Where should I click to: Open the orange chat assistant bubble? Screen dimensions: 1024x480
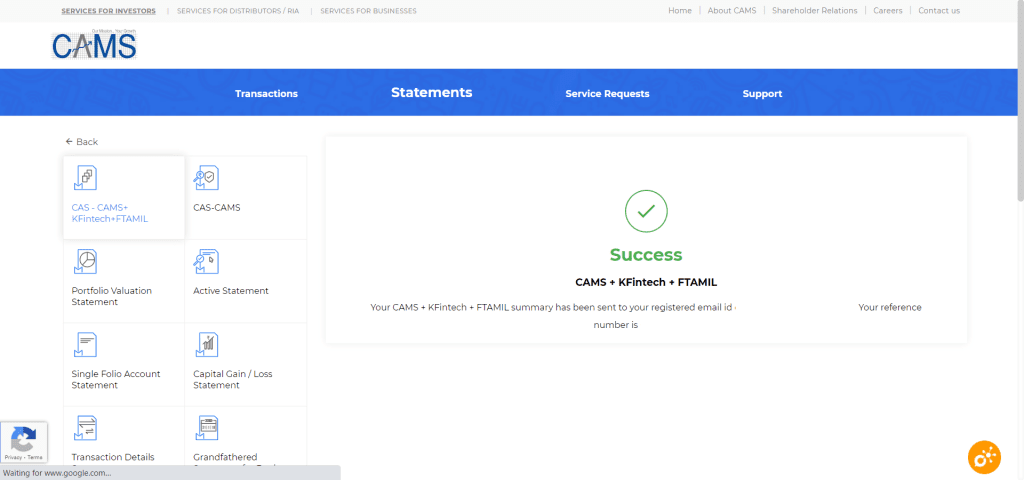point(984,458)
